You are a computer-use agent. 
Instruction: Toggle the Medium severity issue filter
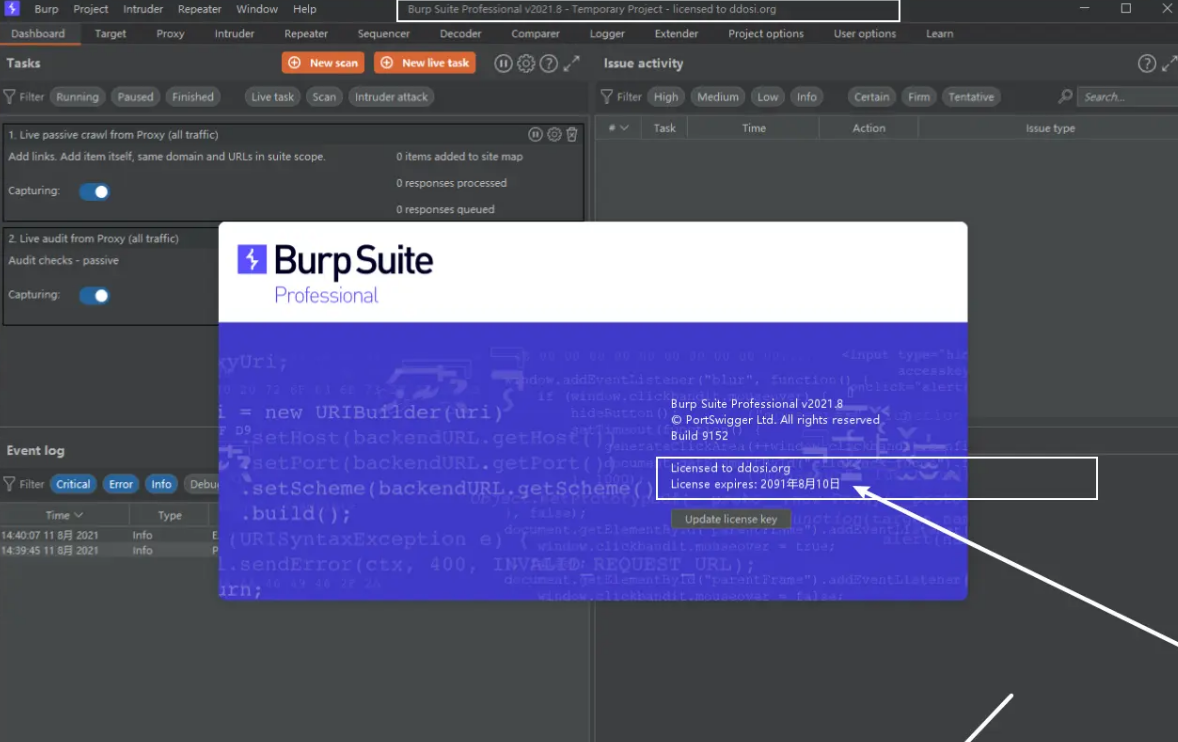[718, 97]
